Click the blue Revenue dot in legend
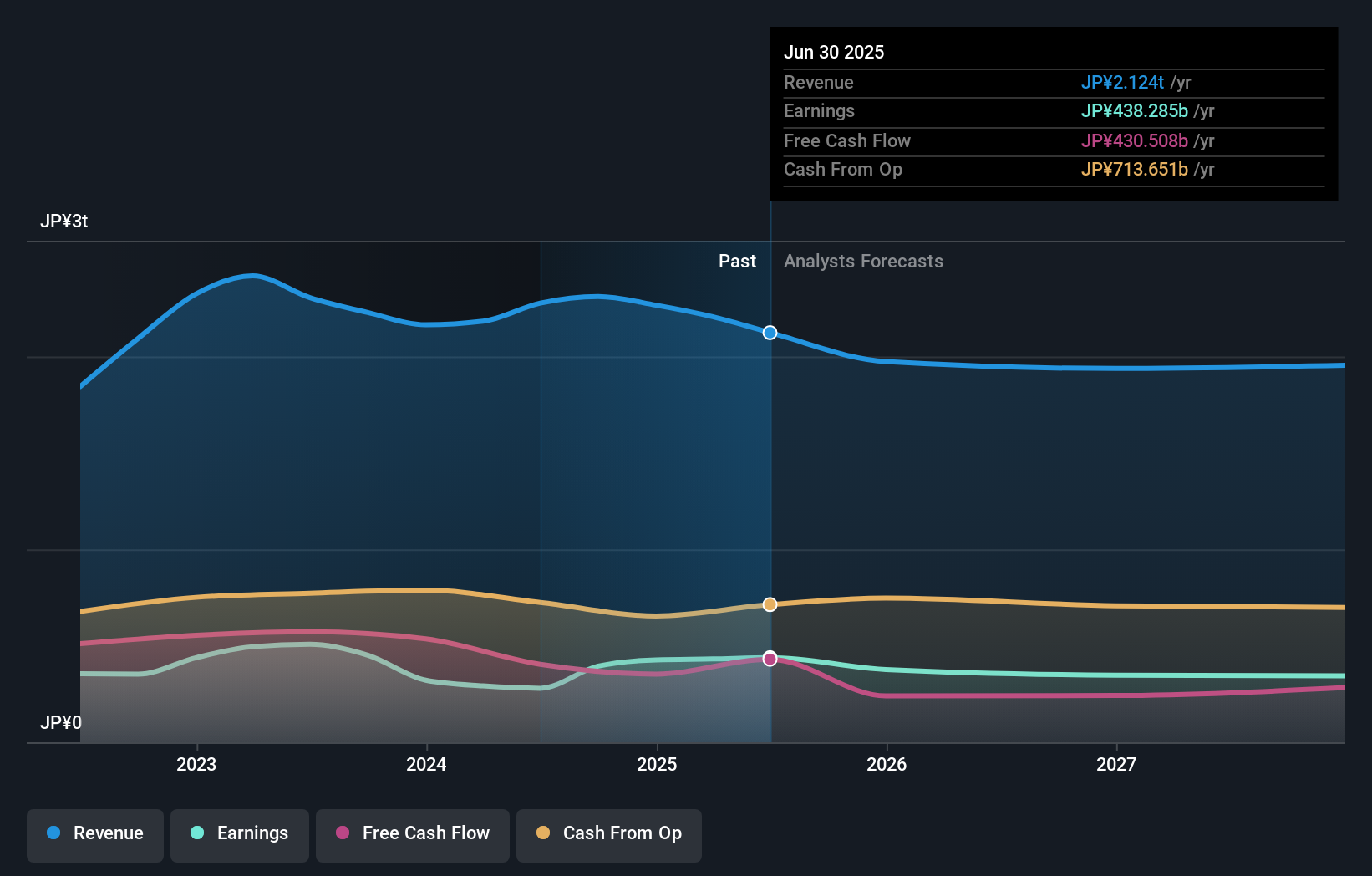Viewport: 1372px width, 876px height. pos(53,833)
